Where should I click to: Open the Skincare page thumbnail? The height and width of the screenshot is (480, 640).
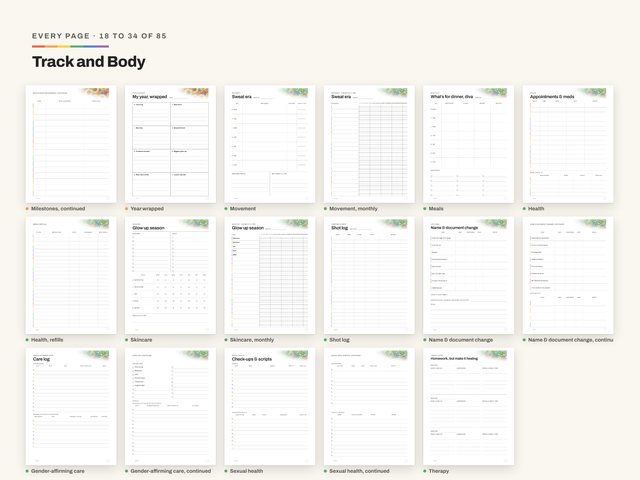pyautogui.click(x=170, y=276)
